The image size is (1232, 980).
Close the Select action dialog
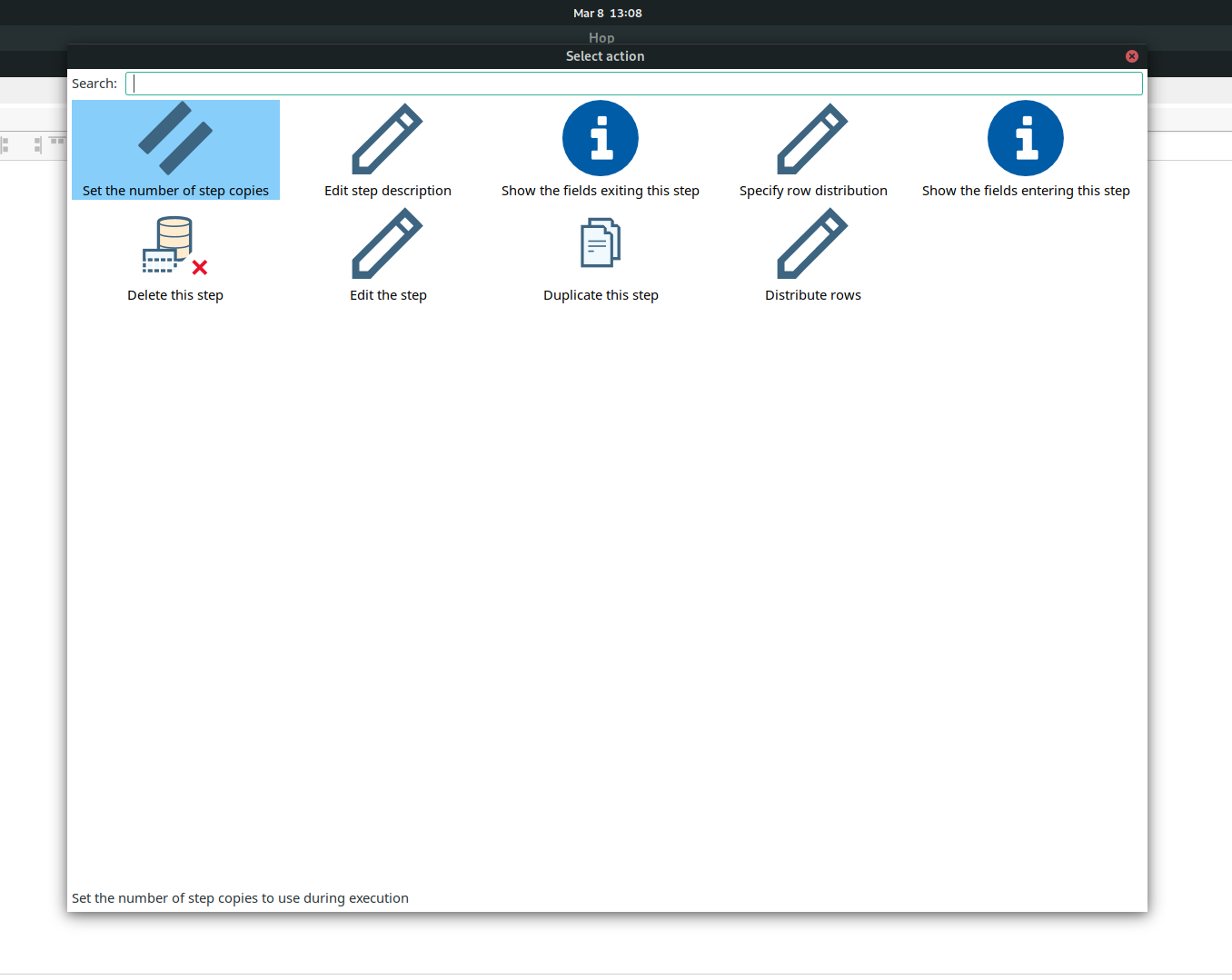tap(1132, 56)
